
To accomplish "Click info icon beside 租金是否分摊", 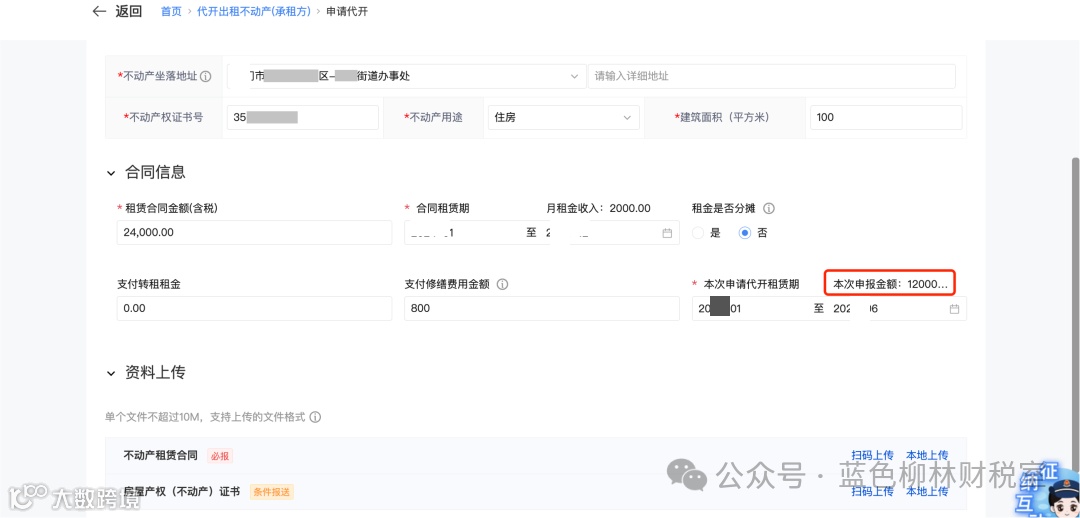I will coord(769,208).
